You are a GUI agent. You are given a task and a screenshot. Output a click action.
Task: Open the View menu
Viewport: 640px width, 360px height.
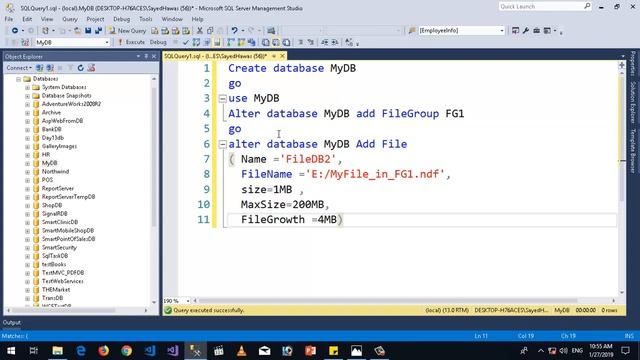click(47, 19)
